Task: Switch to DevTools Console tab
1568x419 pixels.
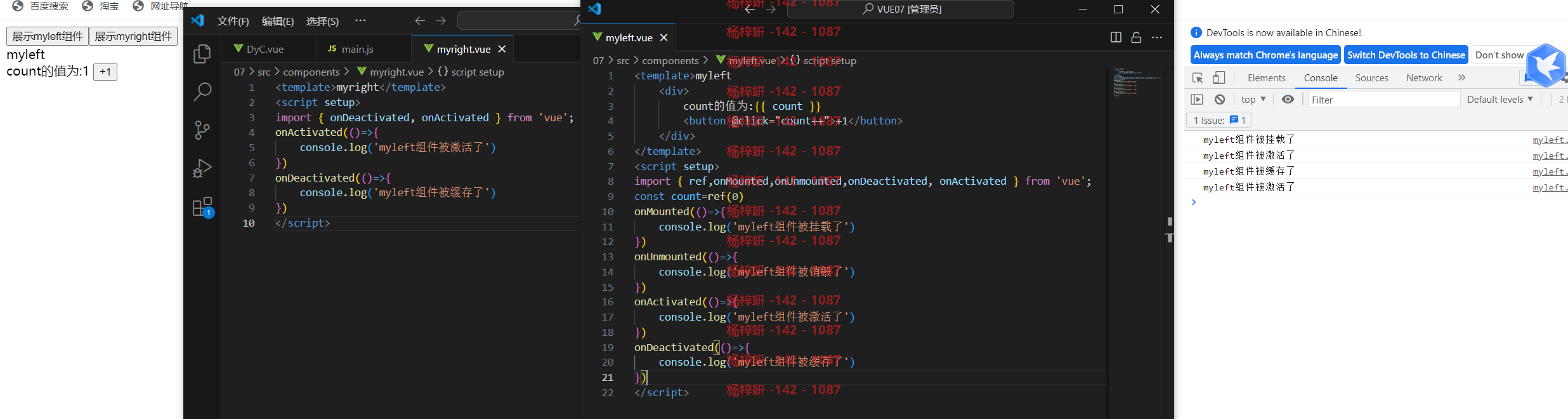Action: coord(1321,77)
